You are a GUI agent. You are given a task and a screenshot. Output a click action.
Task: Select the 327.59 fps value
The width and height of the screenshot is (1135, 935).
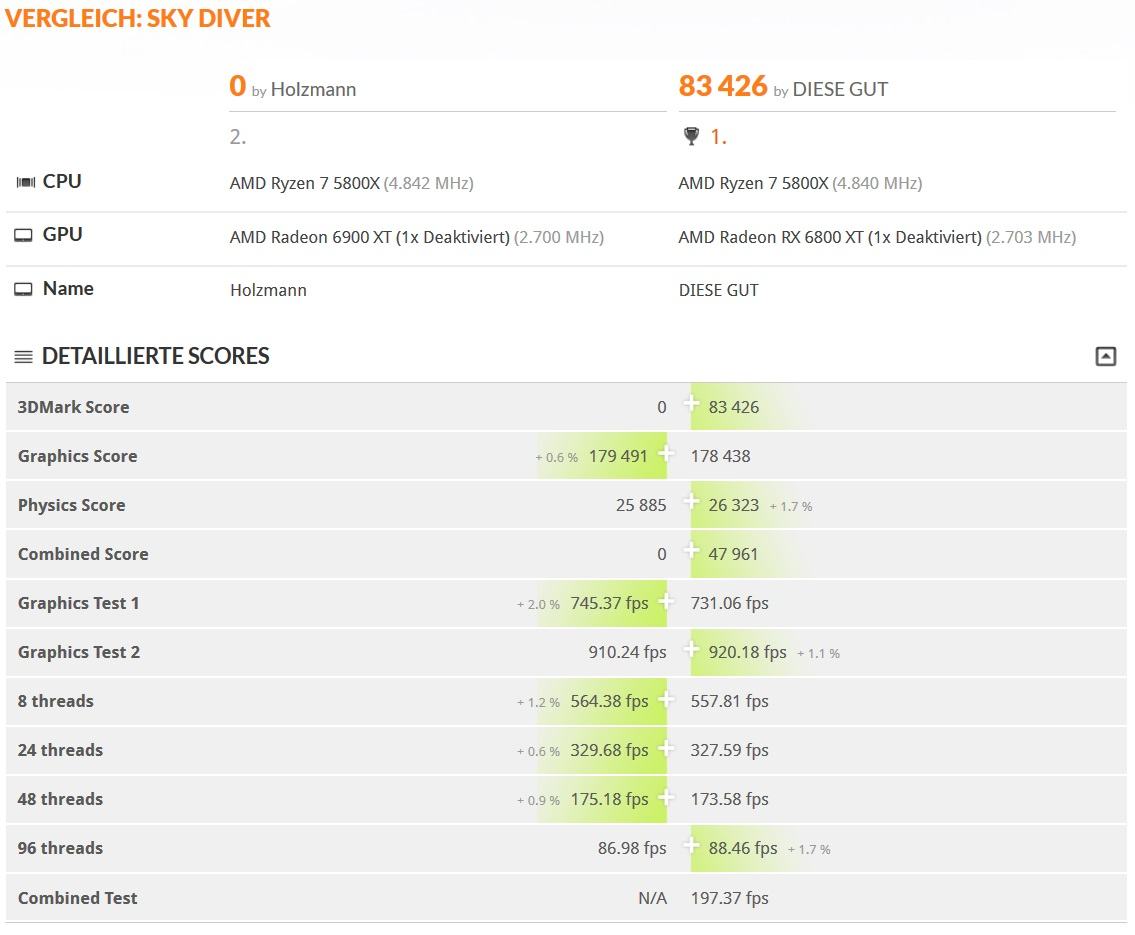coord(730,750)
